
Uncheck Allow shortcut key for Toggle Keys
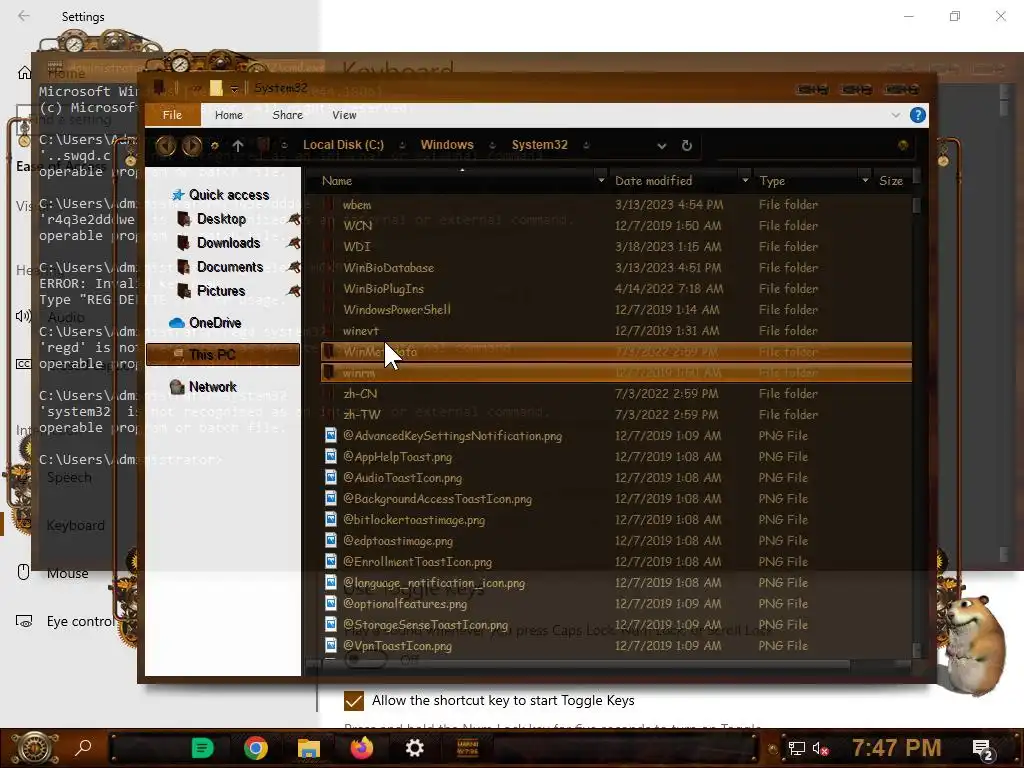pos(353,701)
